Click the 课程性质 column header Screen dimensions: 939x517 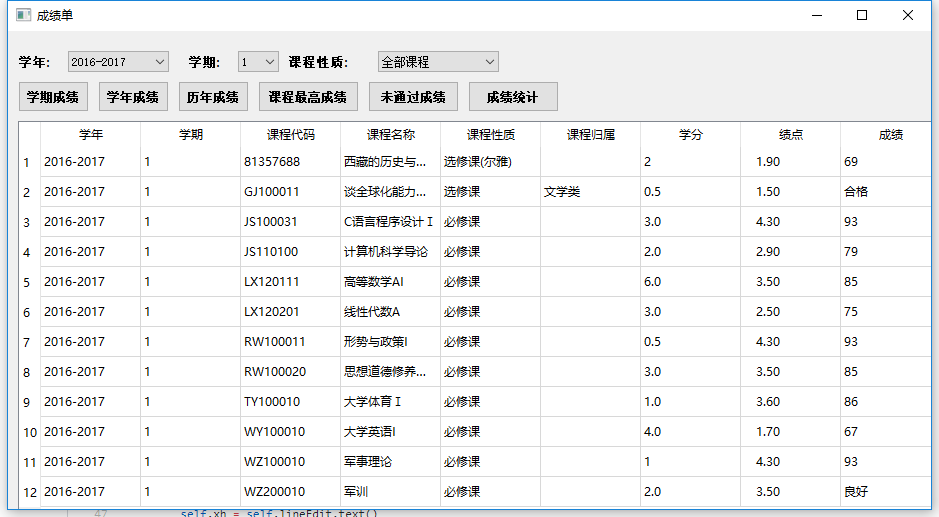490,135
